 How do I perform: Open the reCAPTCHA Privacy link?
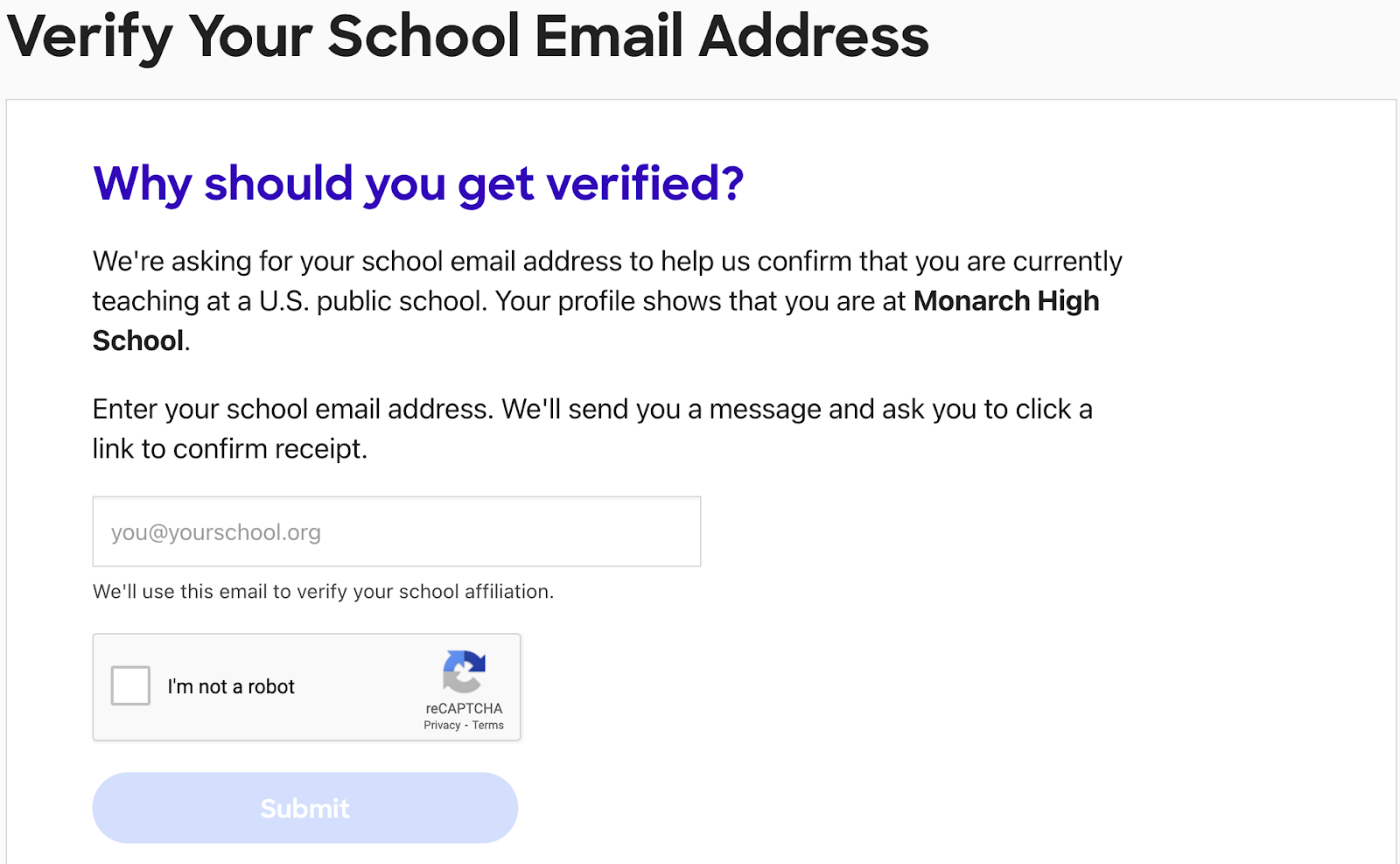tap(442, 725)
